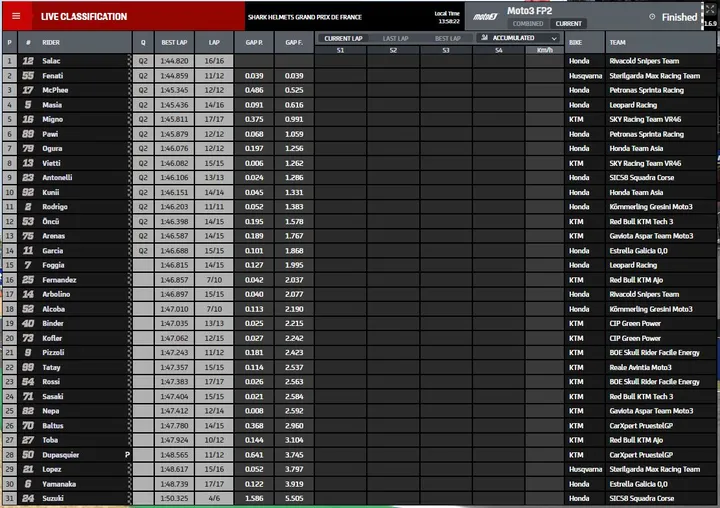This screenshot has width=720, height=508.
Task: Open options dots for rider Toba
Action: pyautogui.click(x=129, y=440)
